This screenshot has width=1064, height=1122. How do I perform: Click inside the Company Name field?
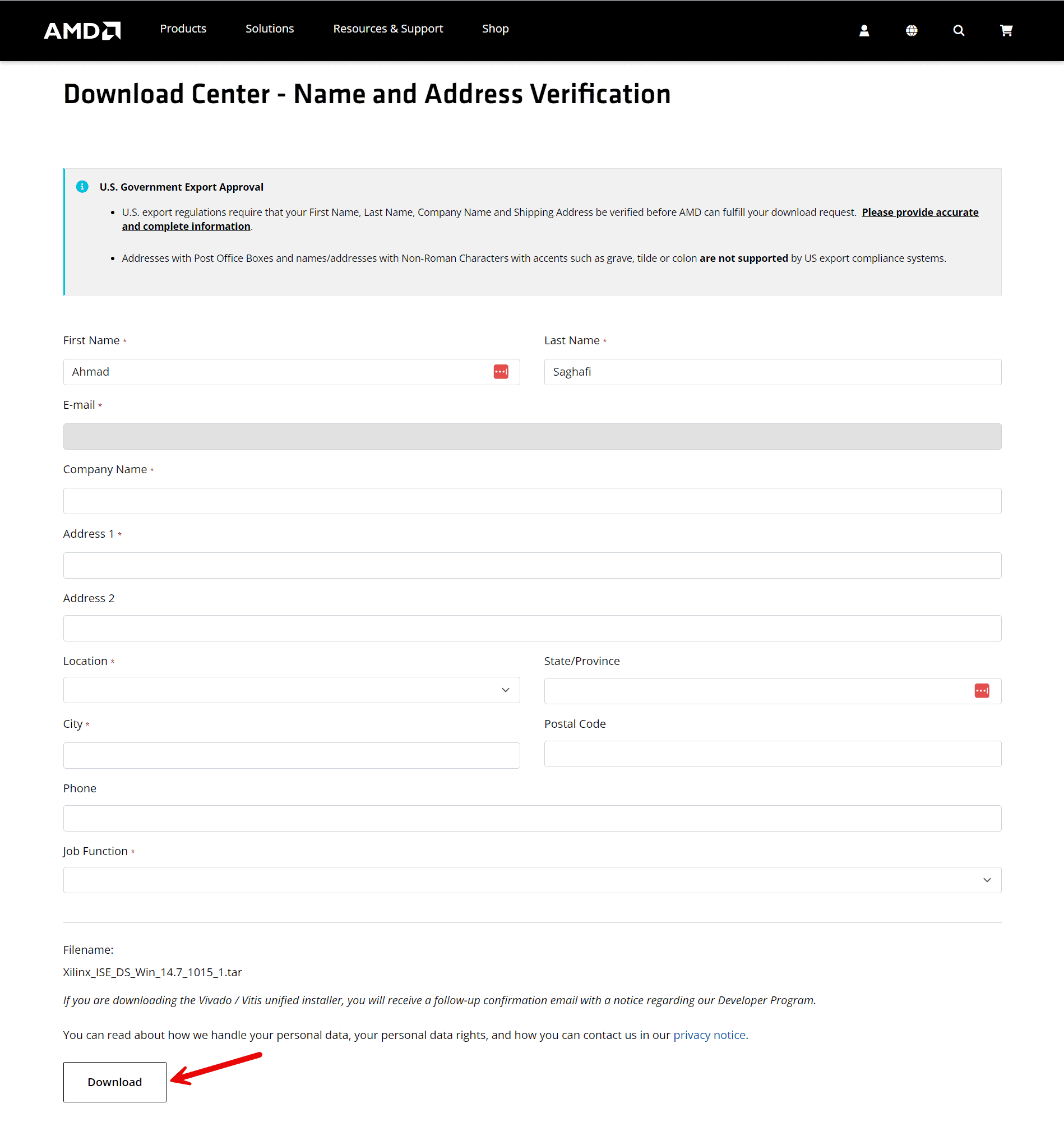532,501
